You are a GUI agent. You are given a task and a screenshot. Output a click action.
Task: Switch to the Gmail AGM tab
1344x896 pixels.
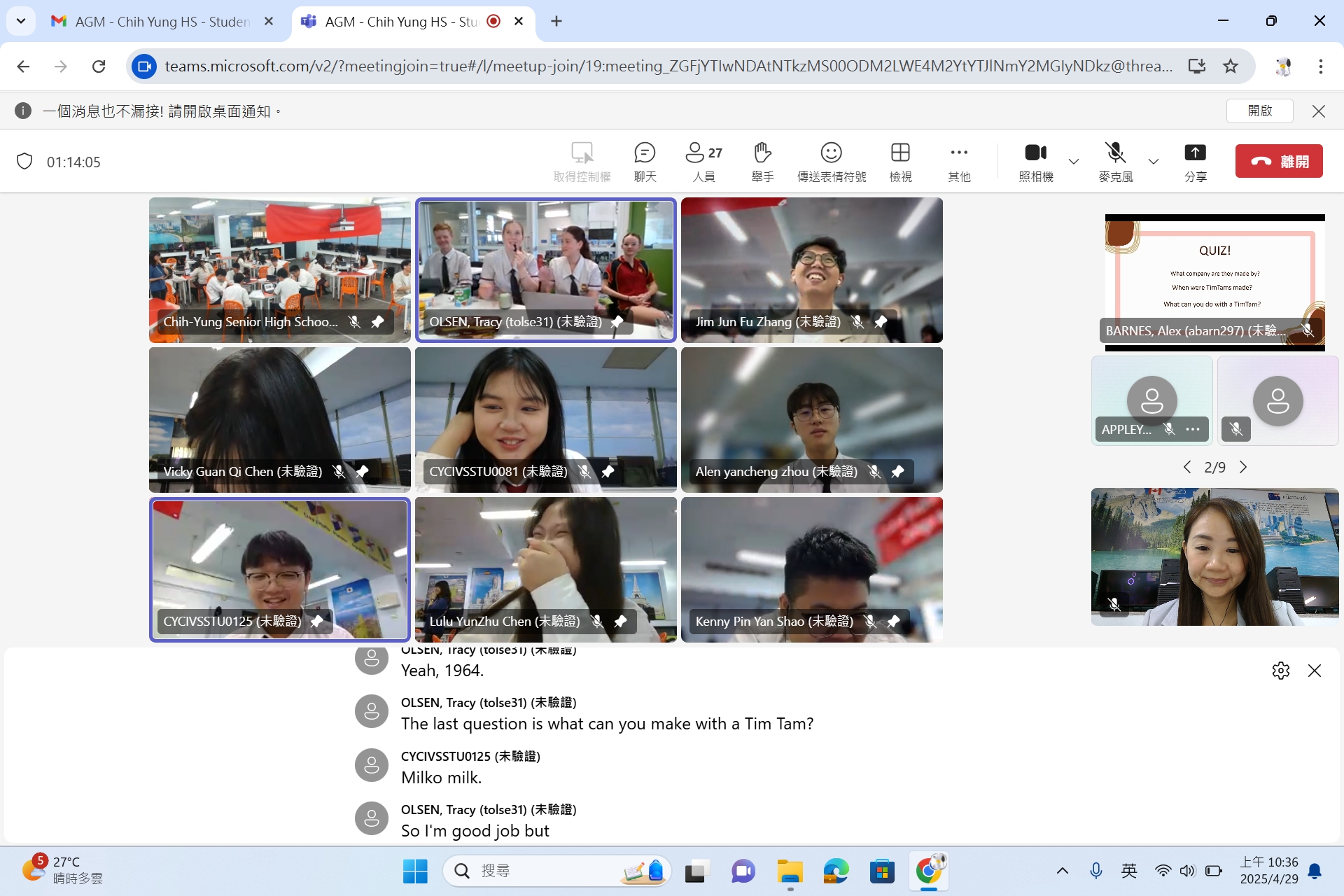point(163,22)
